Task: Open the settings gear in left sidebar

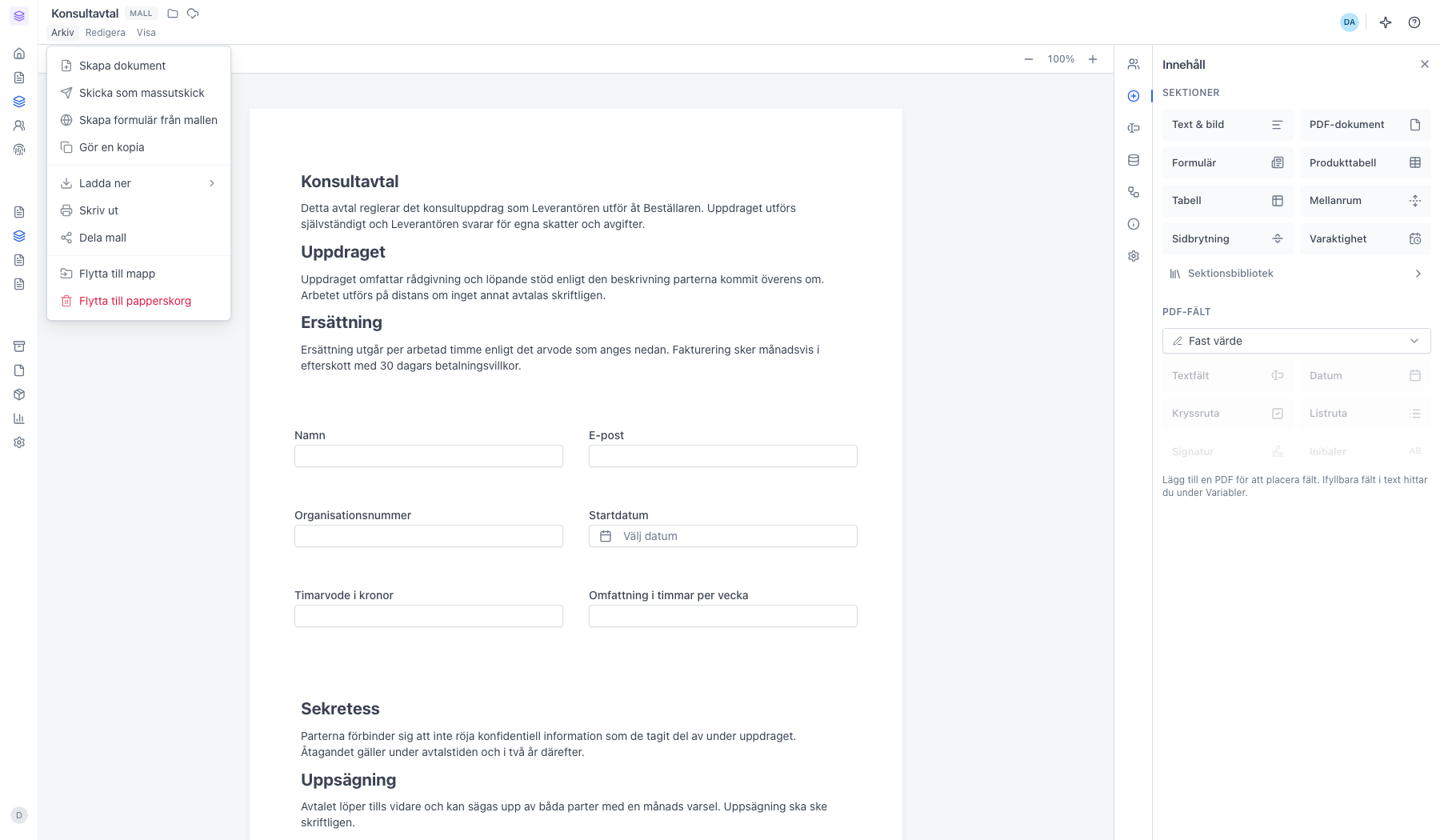Action: (19, 442)
